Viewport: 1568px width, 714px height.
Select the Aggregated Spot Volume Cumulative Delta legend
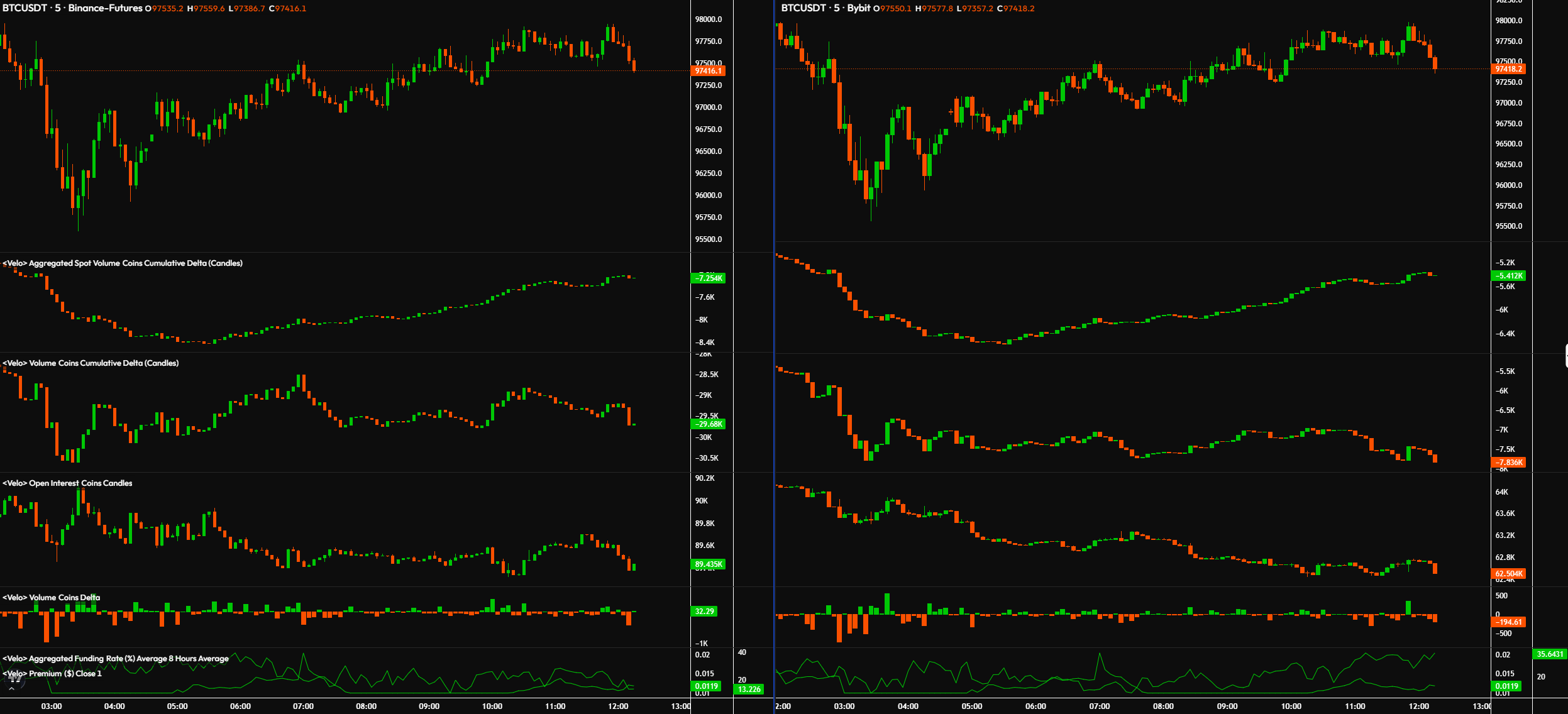click(x=123, y=263)
